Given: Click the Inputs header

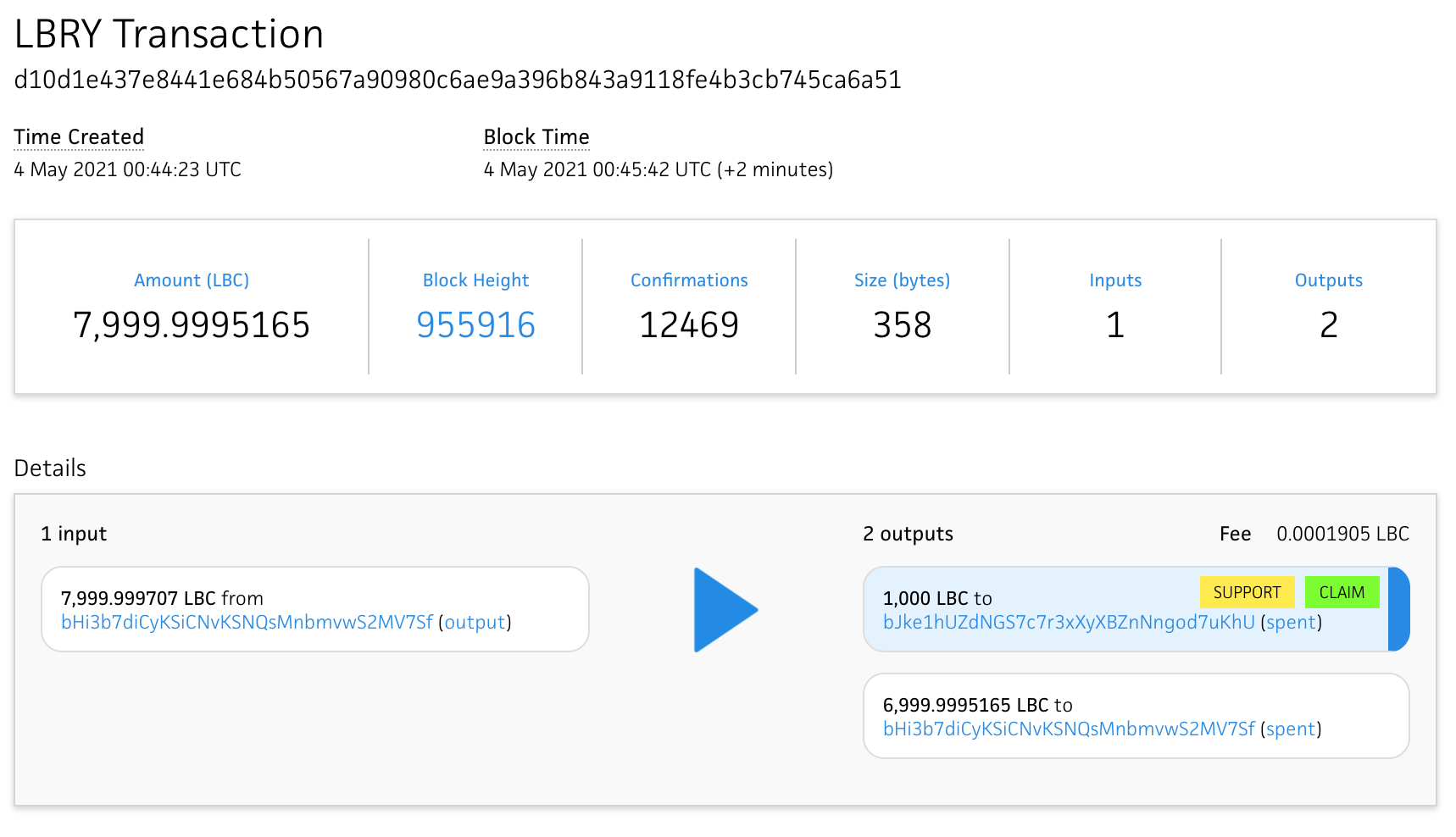Looking at the screenshot, I should [1115, 280].
